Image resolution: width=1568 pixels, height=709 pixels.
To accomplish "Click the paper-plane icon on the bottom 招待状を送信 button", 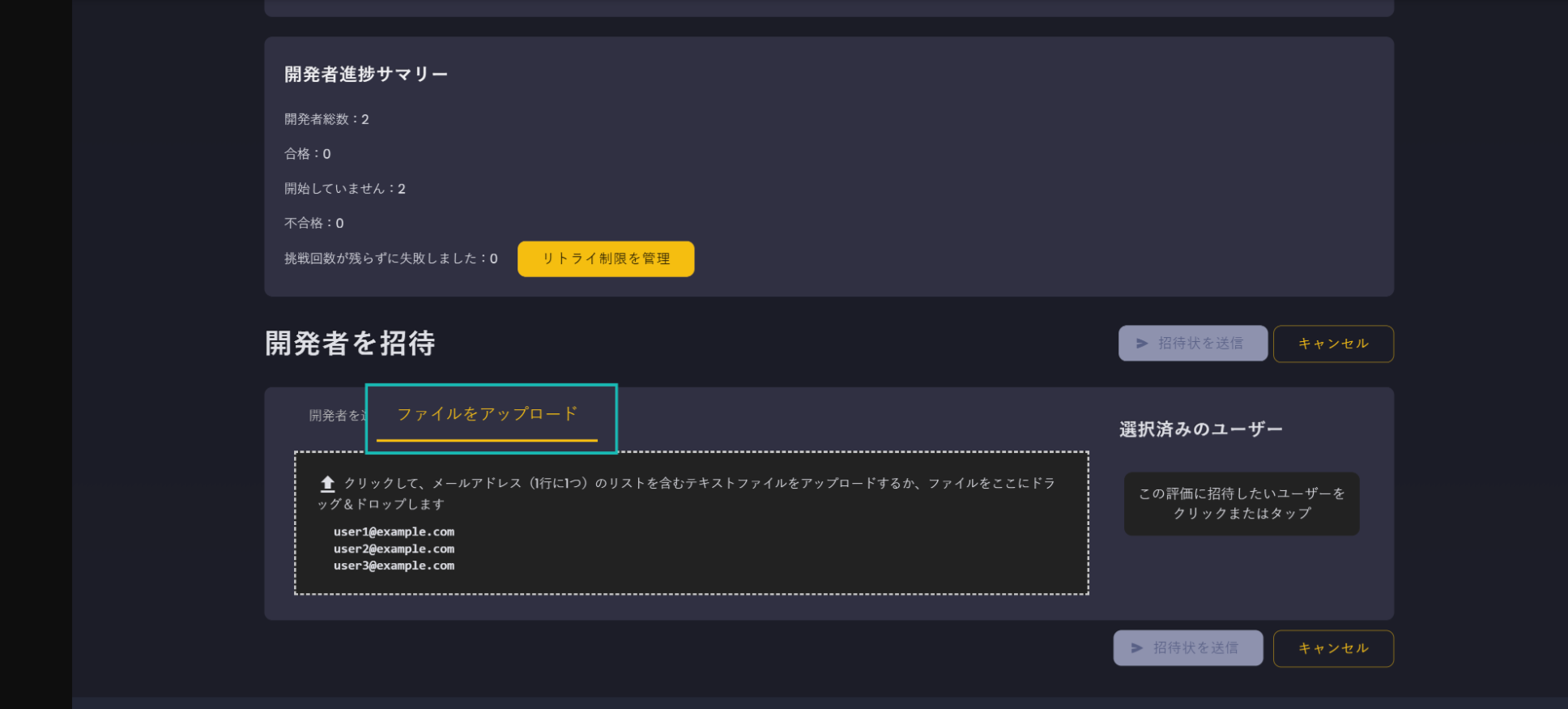I will 1137,648.
